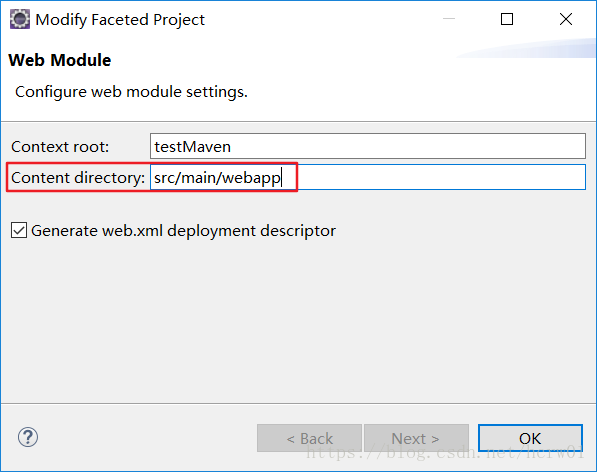The height and width of the screenshot is (472, 597).
Task: Close the Modify Faceted Project dialog
Action: pyautogui.click(x=566, y=19)
